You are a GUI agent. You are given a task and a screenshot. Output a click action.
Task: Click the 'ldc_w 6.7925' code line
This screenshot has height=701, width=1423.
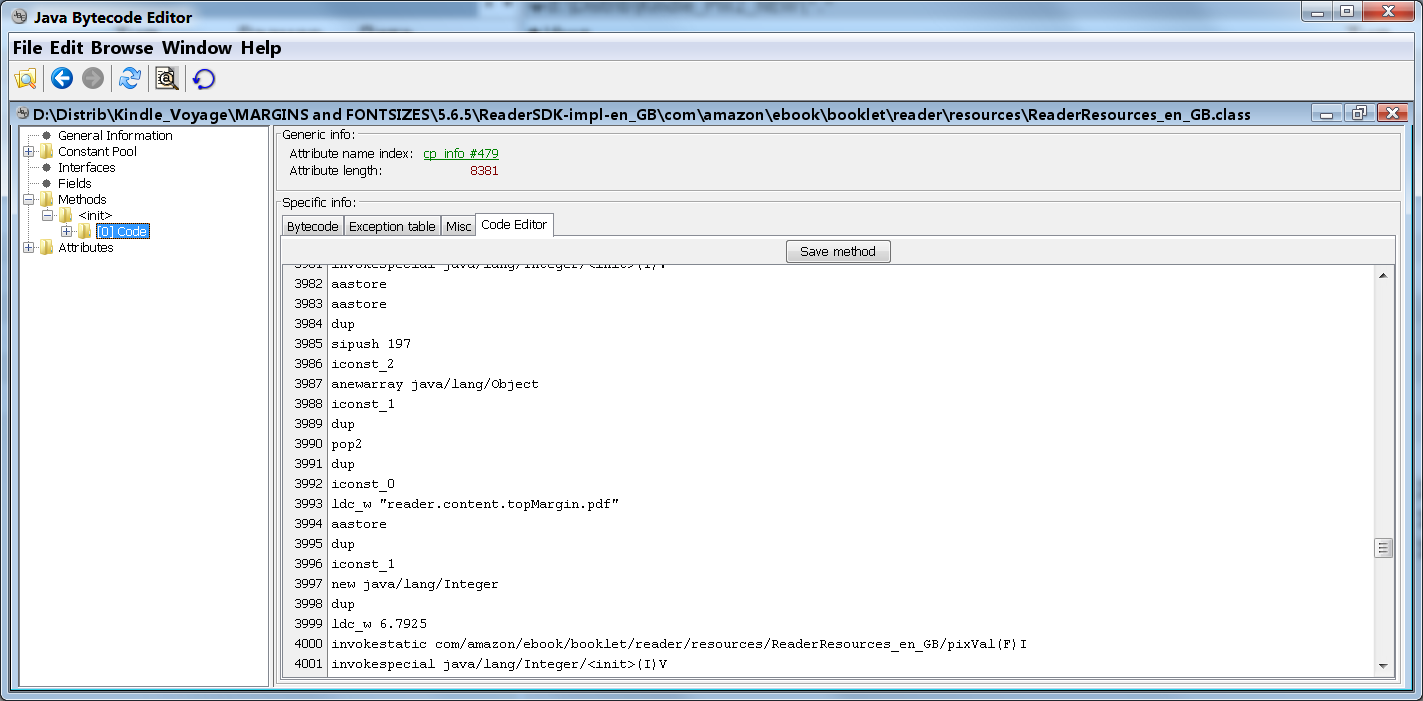pyautogui.click(x=379, y=624)
